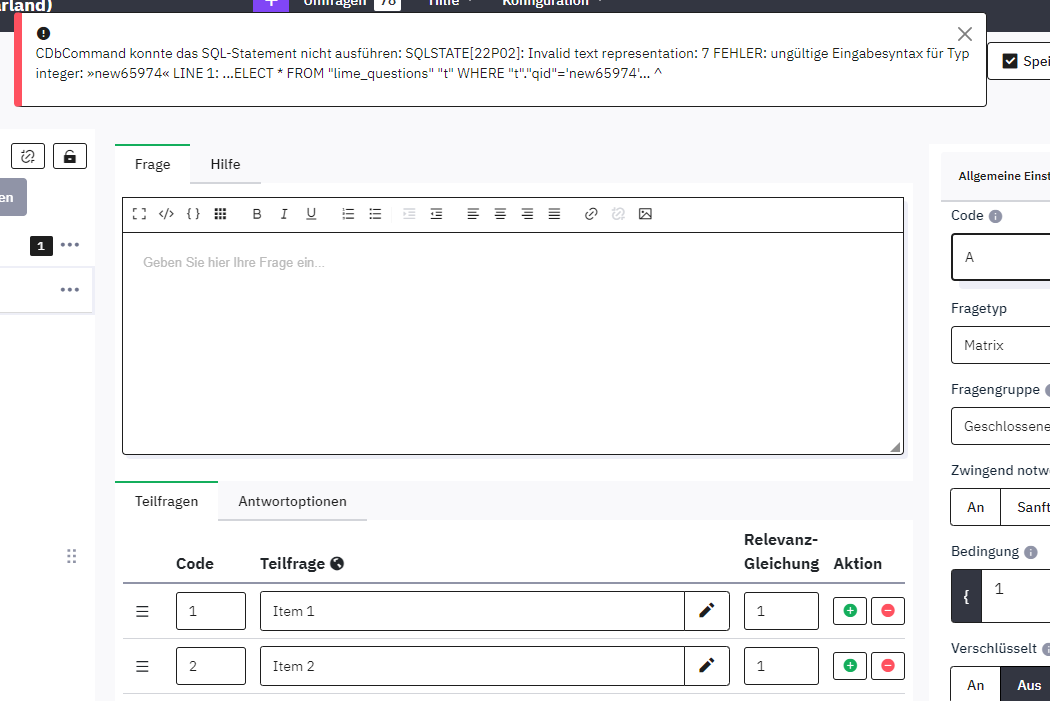Image resolution: width=1050 pixels, height=701 pixels.
Task: Insert a link in the editor
Action: click(x=591, y=214)
